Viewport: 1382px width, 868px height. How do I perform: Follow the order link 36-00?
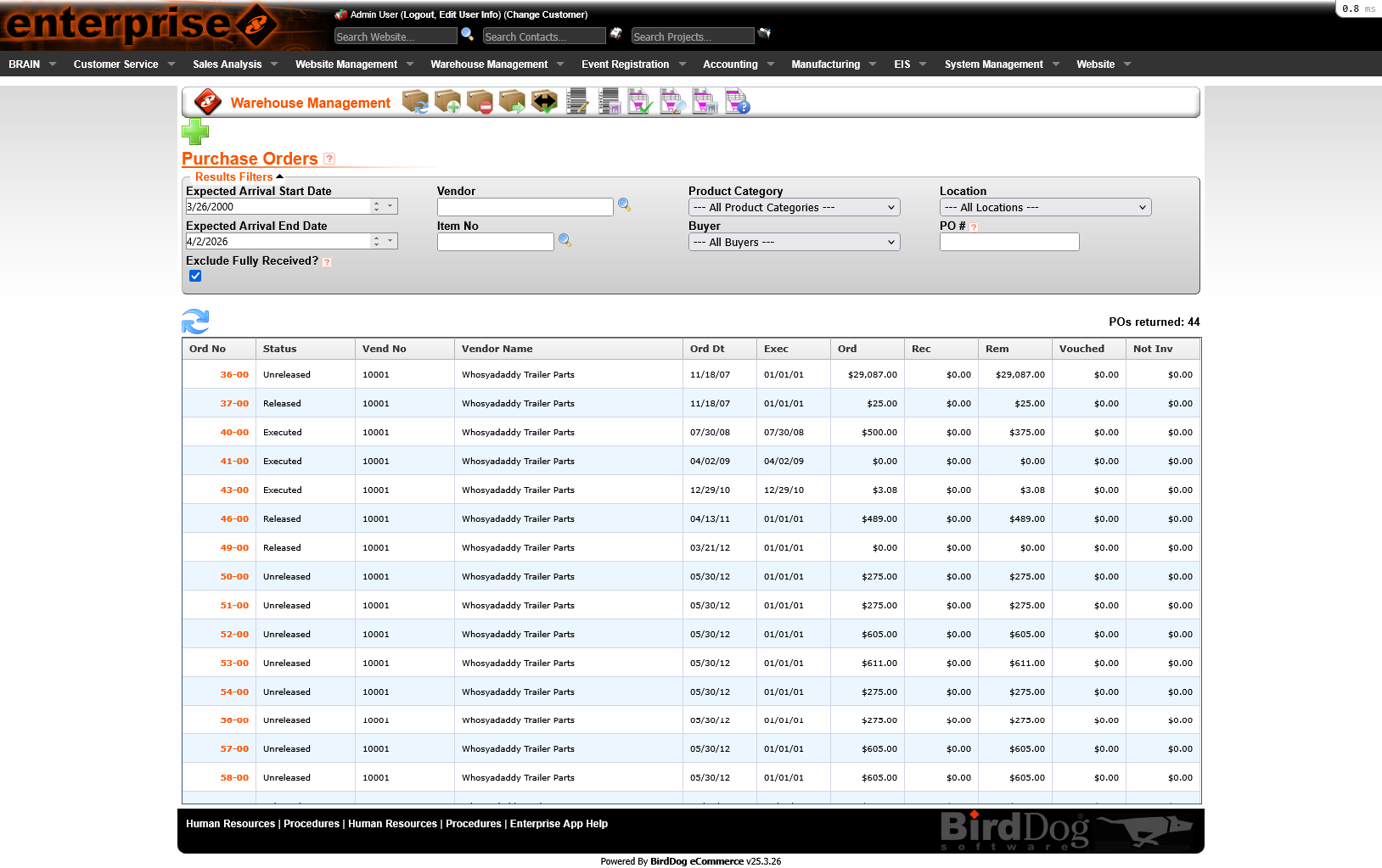point(233,374)
